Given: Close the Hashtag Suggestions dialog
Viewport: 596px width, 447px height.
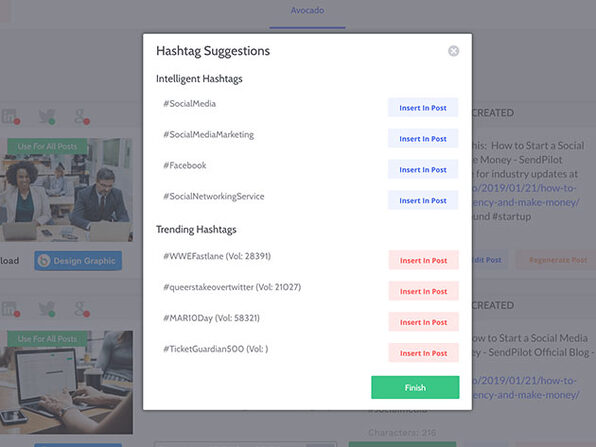Looking at the screenshot, I should pos(453,51).
